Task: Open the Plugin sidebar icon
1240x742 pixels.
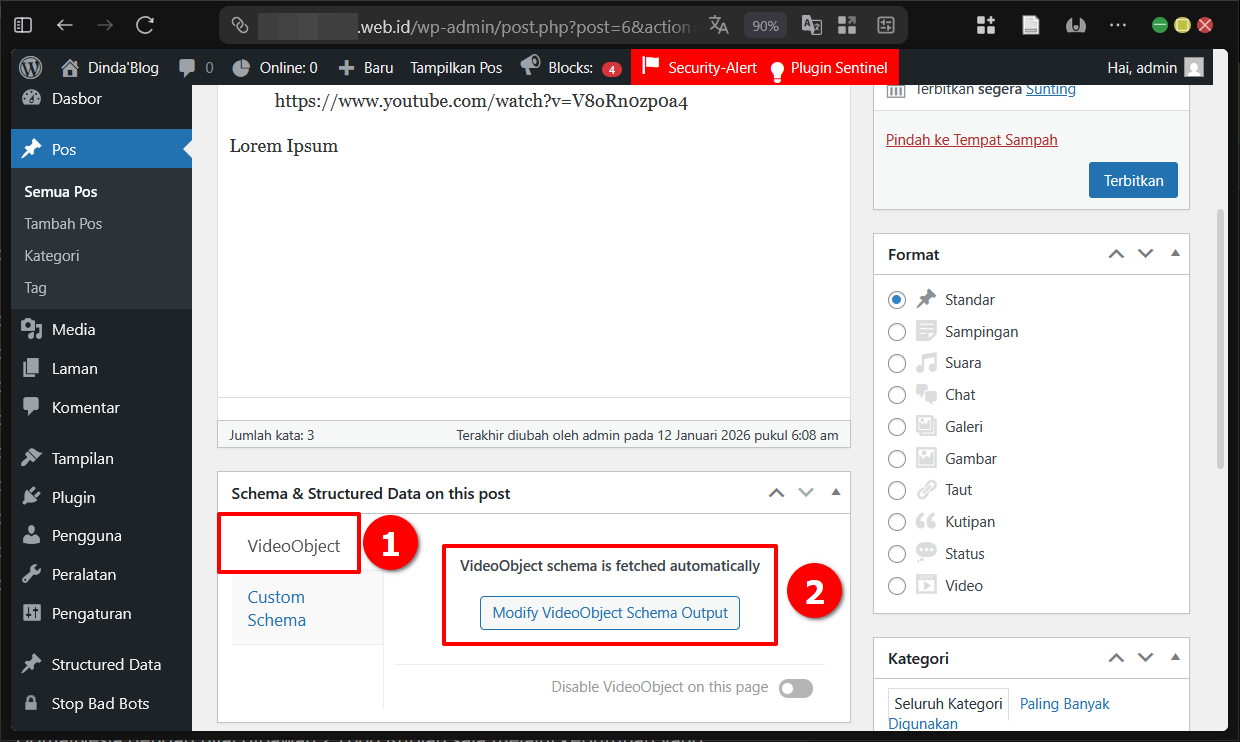Action: pos(33,497)
